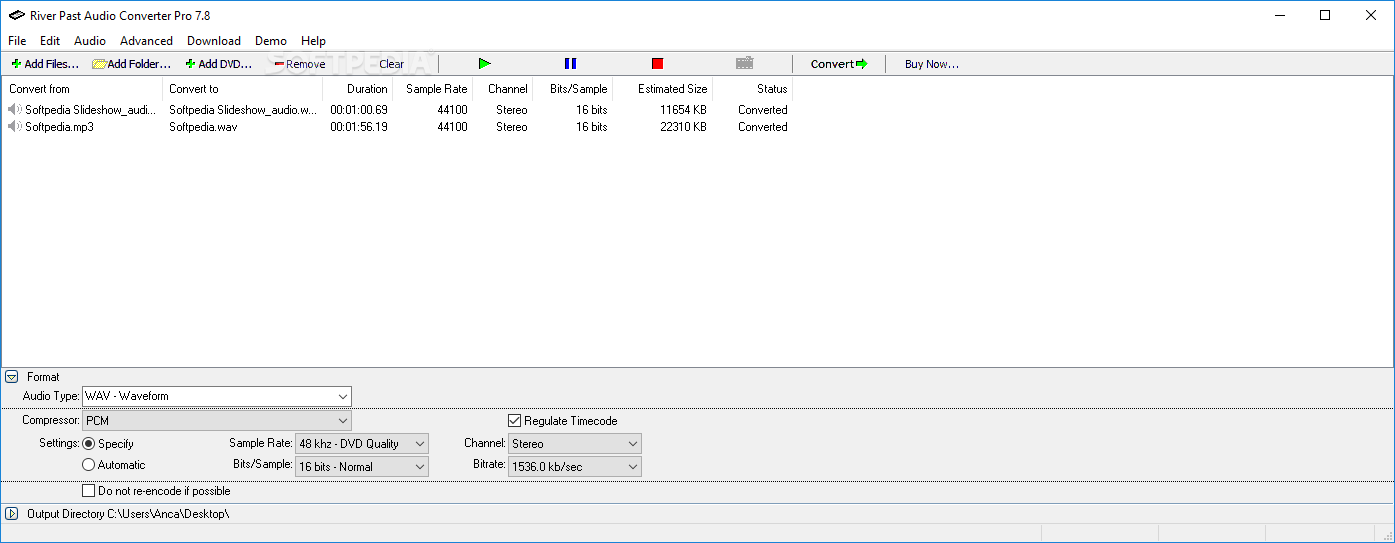
Task: Open the Advanced menu
Action: (146, 41)
